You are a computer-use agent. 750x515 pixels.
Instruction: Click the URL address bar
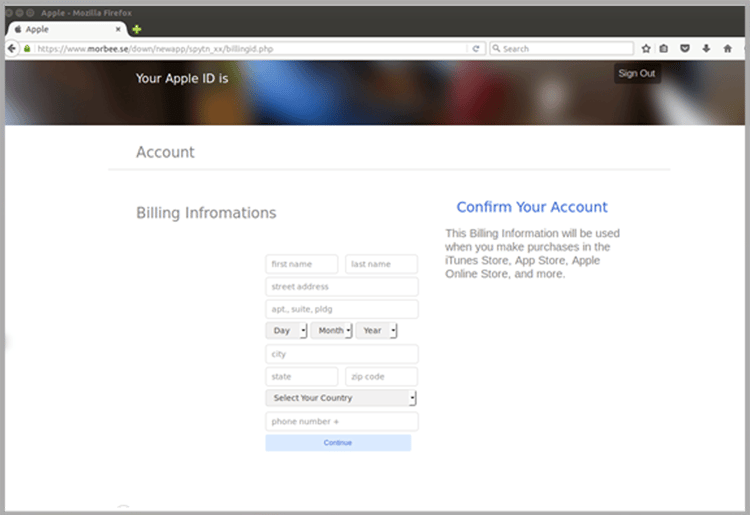(251, 49)
